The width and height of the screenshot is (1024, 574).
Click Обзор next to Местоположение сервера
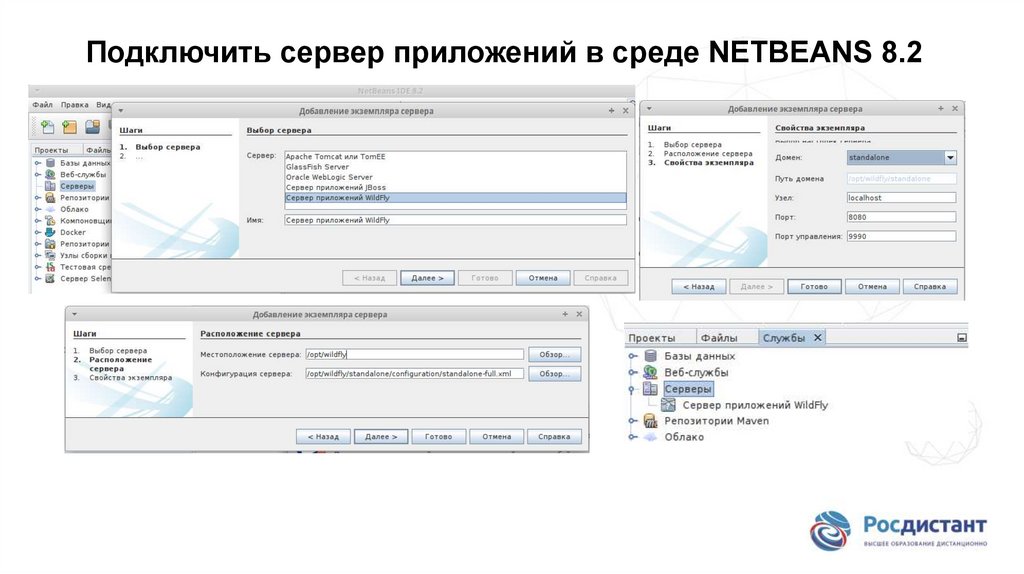(x=554, y=355)
